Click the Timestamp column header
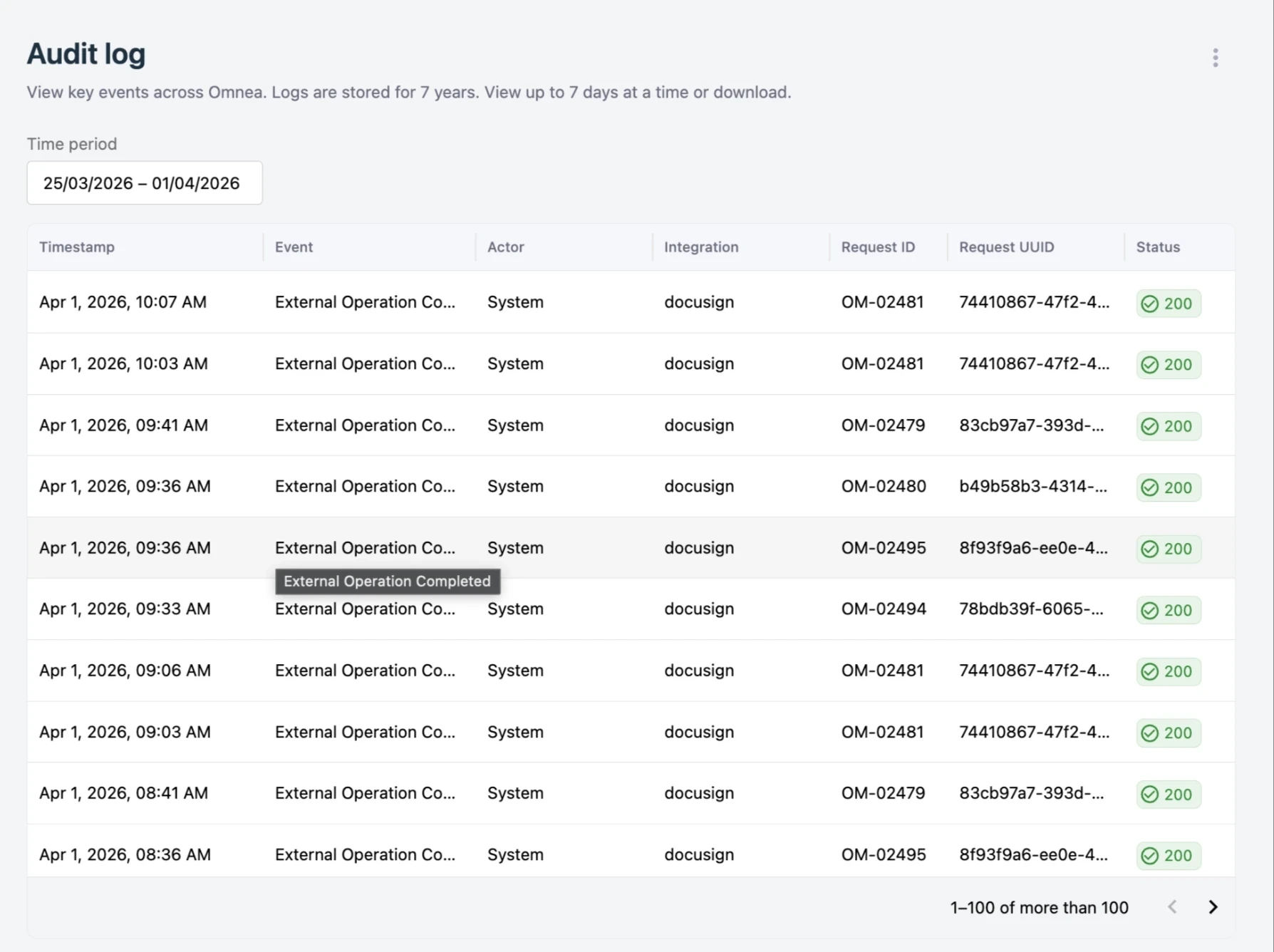 pyautogui.click(x=77, y=247)
